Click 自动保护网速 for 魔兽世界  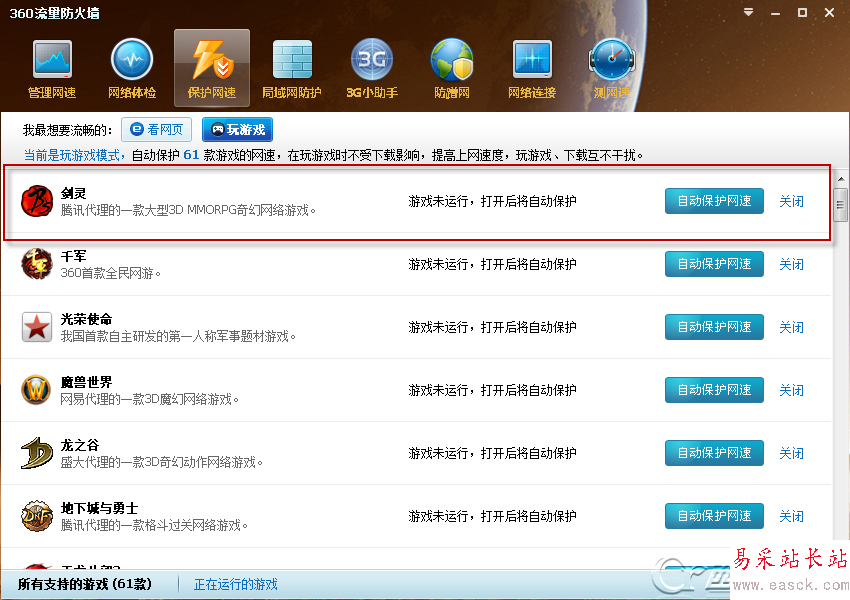714,390
